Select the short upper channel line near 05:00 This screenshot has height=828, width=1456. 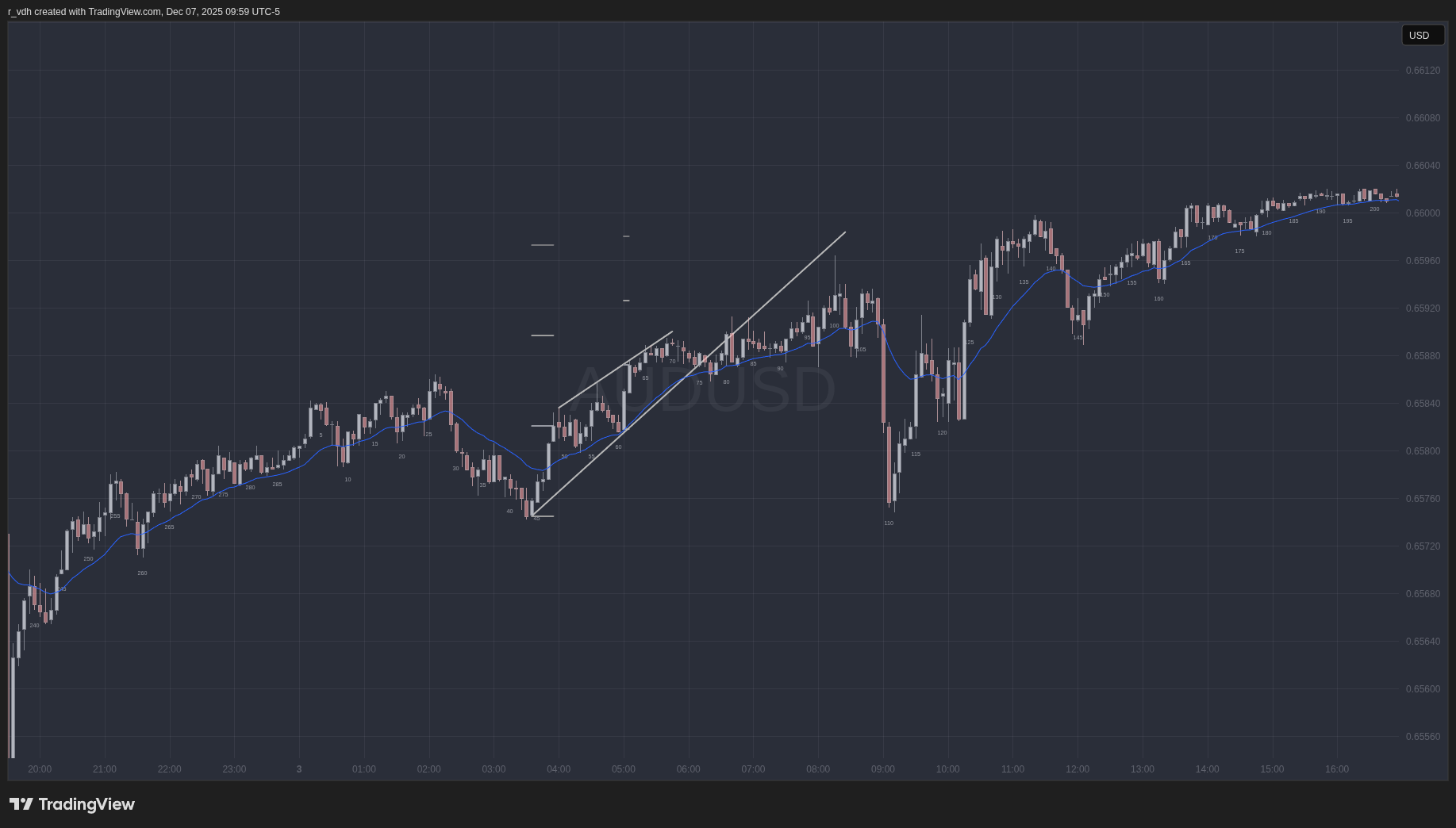pos(616,370)
